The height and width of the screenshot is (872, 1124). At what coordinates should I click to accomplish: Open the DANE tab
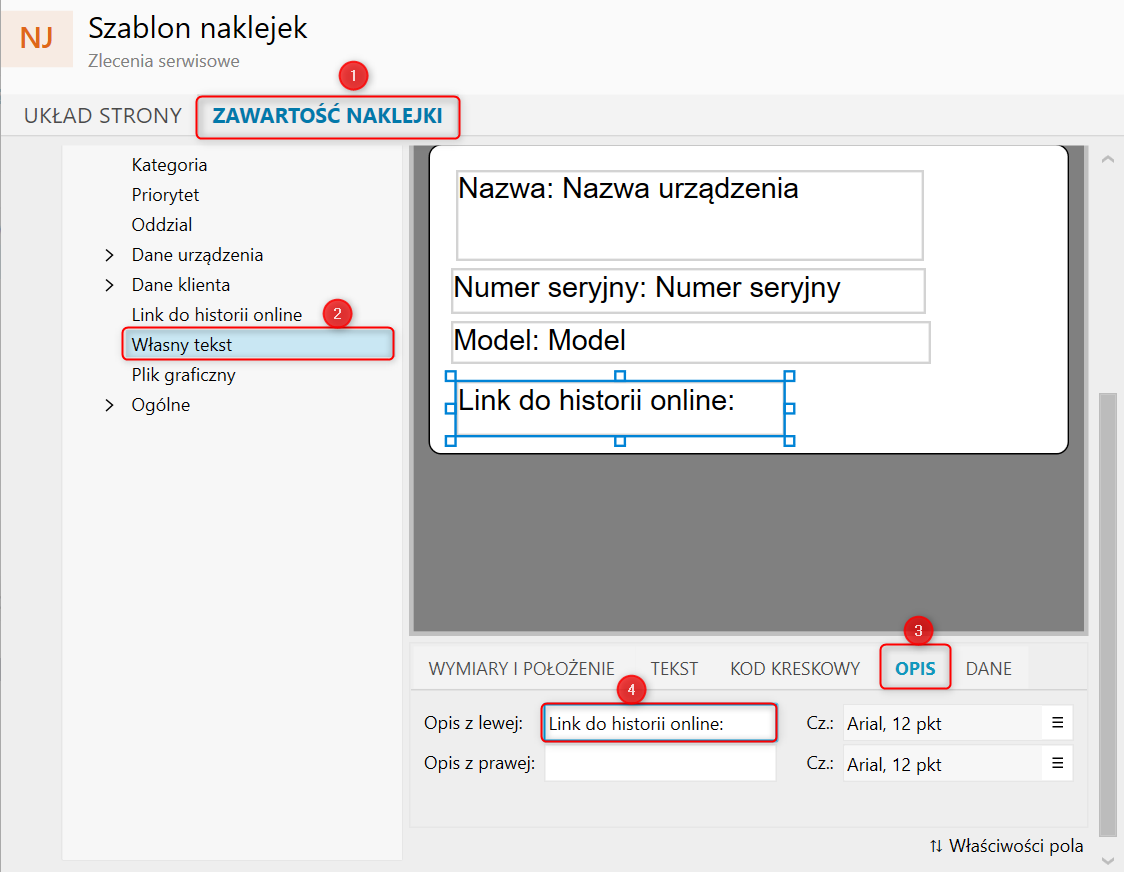(989, 668)
